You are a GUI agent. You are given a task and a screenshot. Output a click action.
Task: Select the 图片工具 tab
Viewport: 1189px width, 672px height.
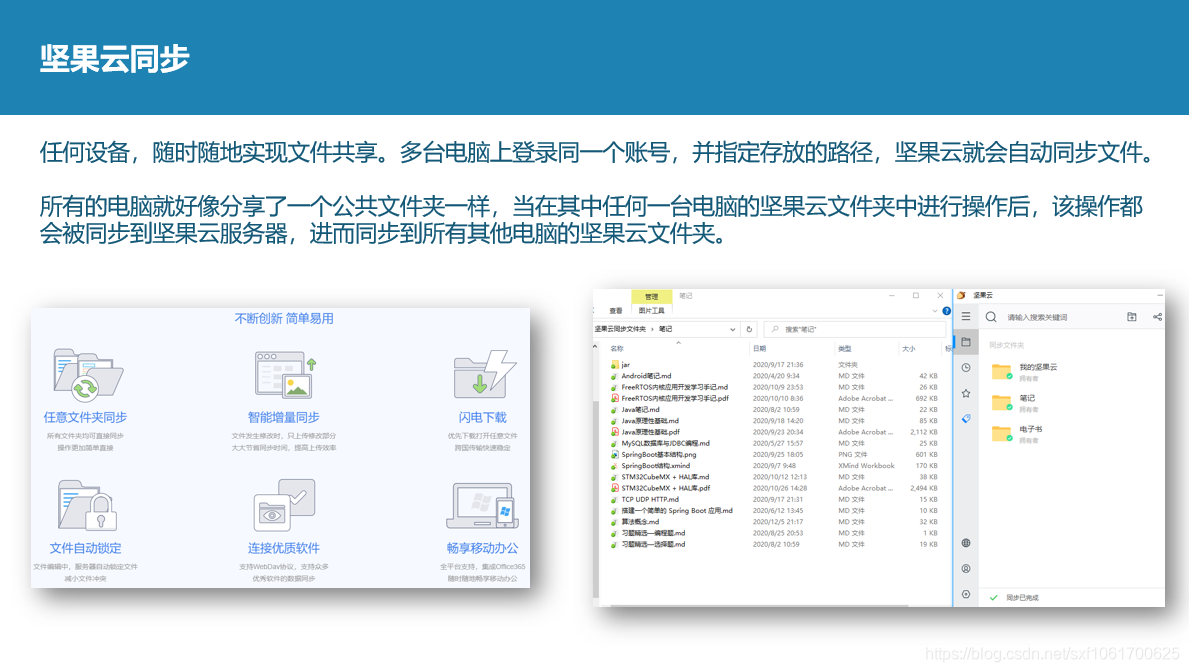pyautogui.click(x=651, y=311)
